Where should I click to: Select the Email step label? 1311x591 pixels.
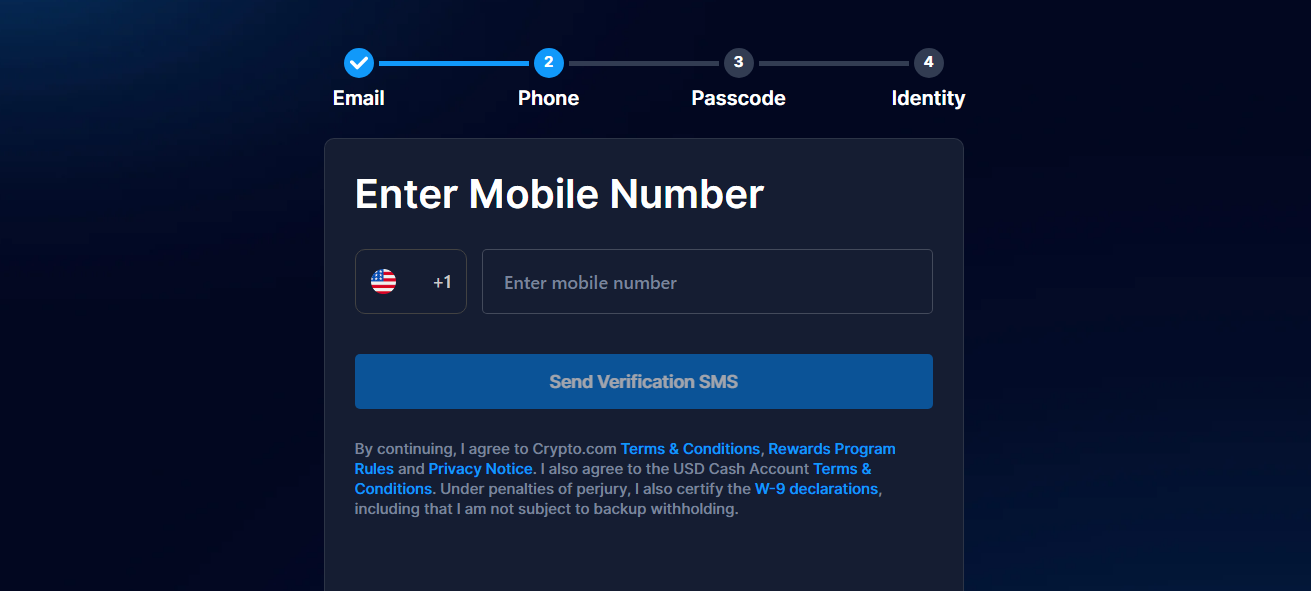coord(358,98)
